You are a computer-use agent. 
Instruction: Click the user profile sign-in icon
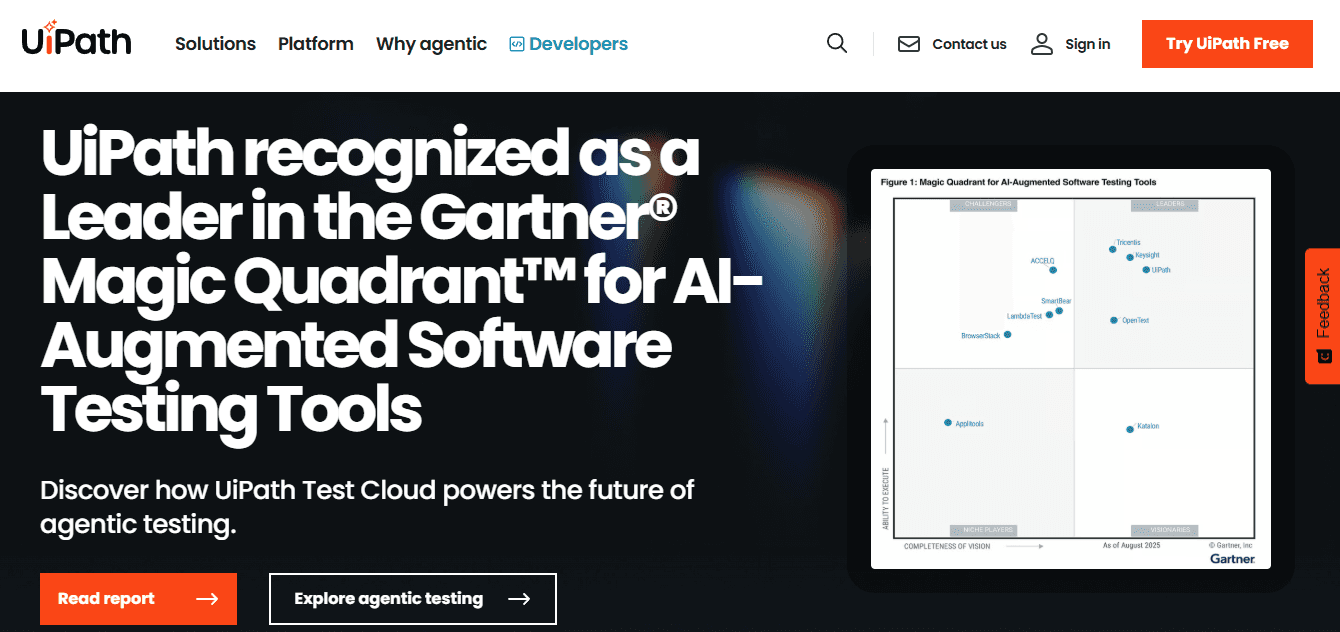pos(1043,43)
